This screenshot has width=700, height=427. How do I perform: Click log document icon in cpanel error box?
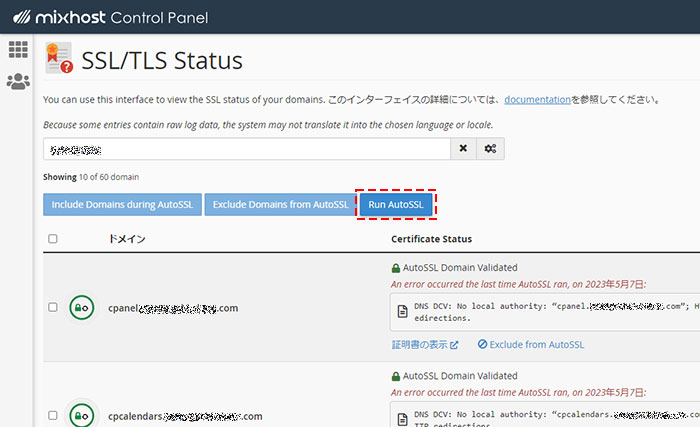click(403, 311)
